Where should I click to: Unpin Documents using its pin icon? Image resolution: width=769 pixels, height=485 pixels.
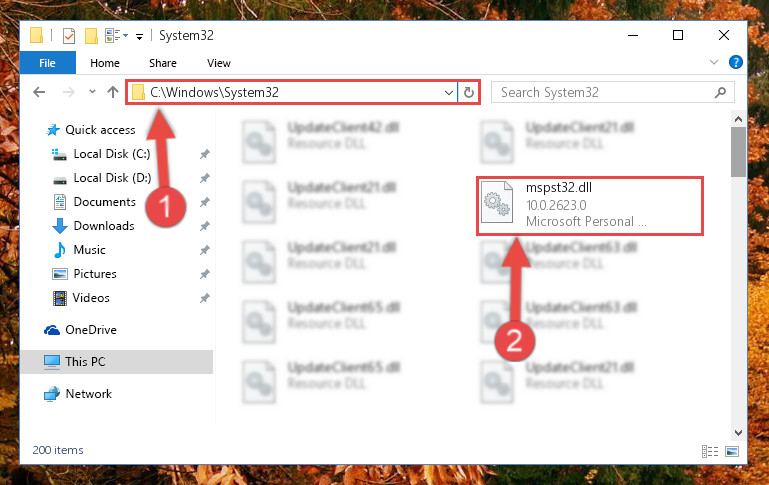click(205, 202)
